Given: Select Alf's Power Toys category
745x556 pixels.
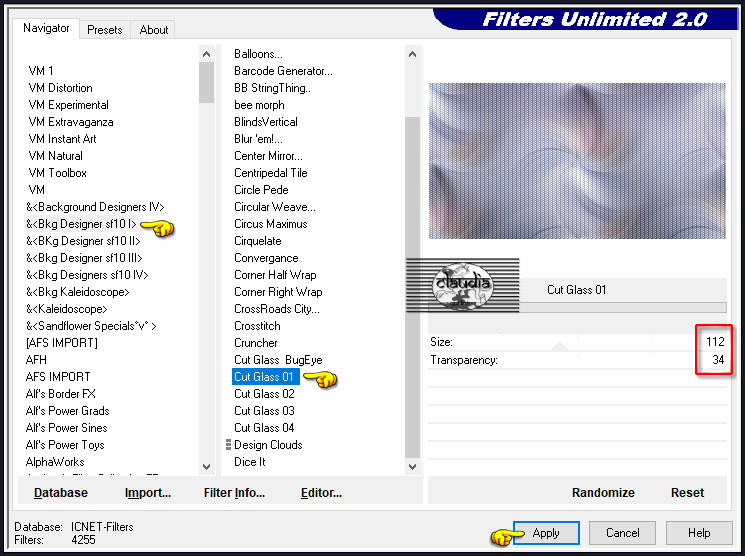Looking at the screenshot, I should pos(65,445).
